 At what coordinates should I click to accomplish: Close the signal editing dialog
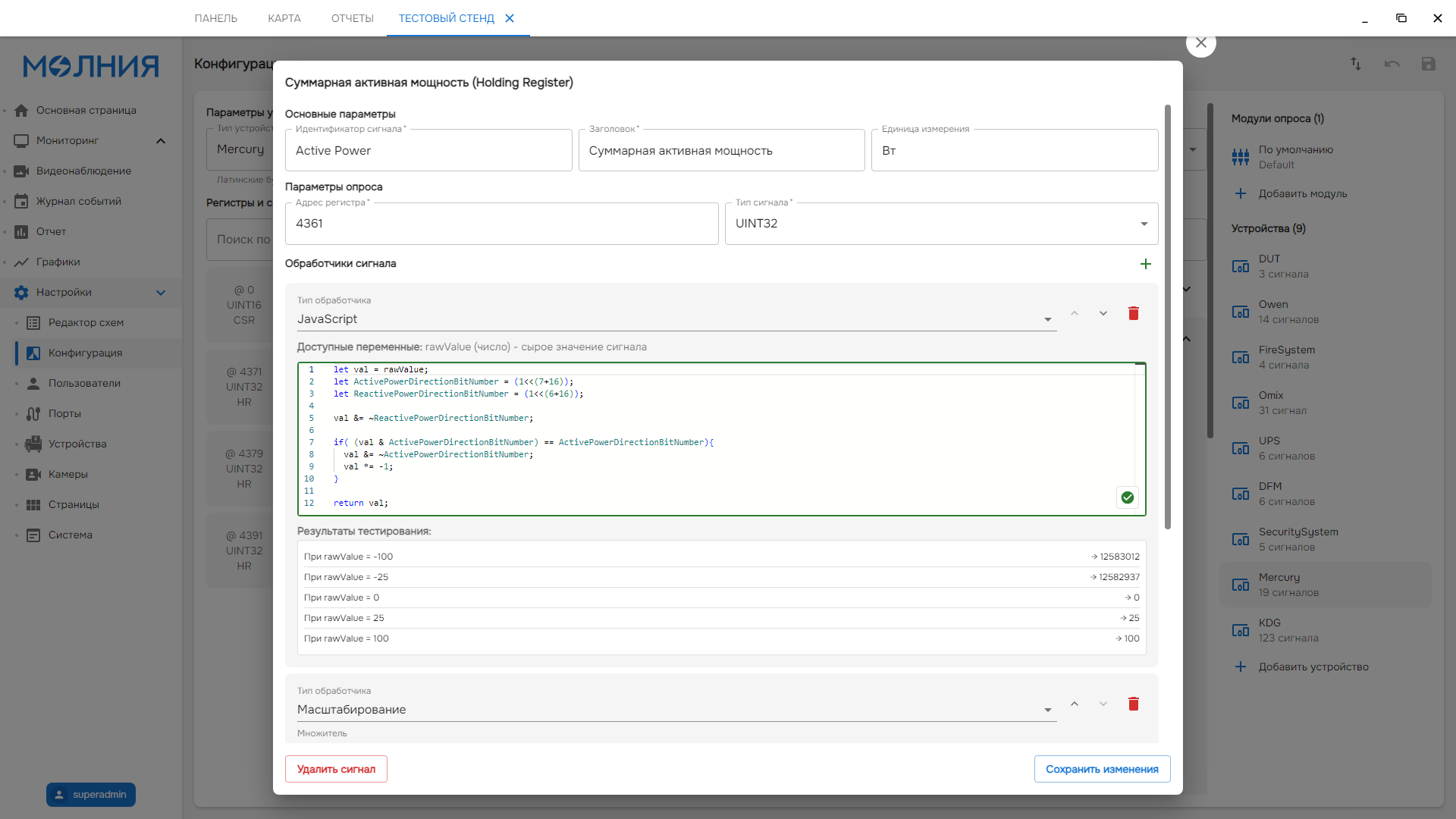(1200, 43)
